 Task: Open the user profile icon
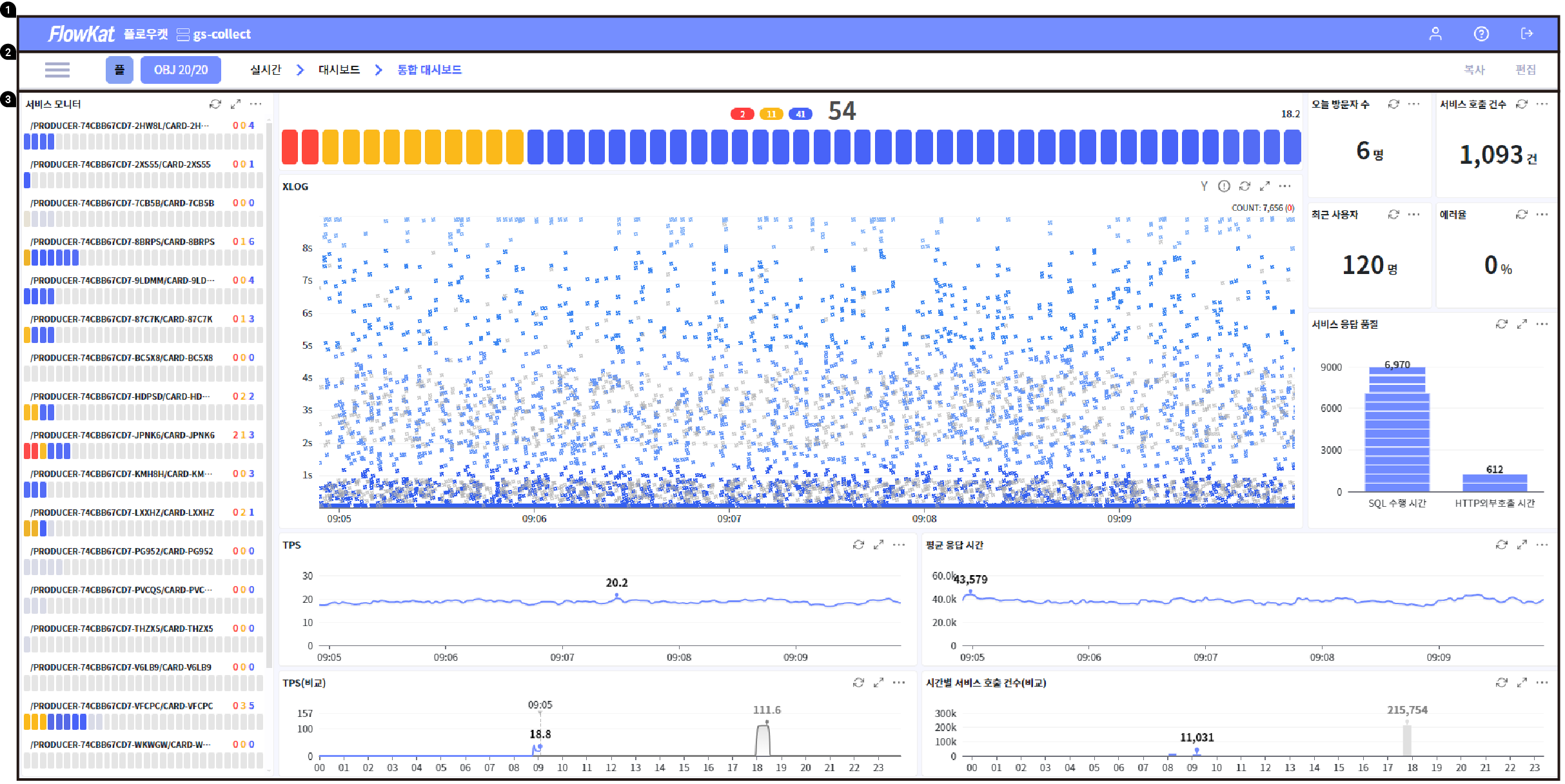pos(1435,34)
